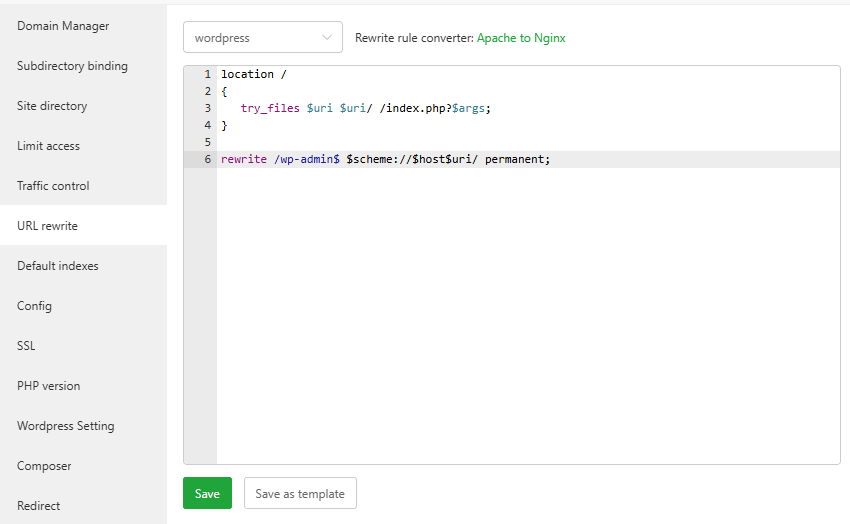The image size is (850, 524).
Task: Open the Default indexes tab
Action: point(58,266)
